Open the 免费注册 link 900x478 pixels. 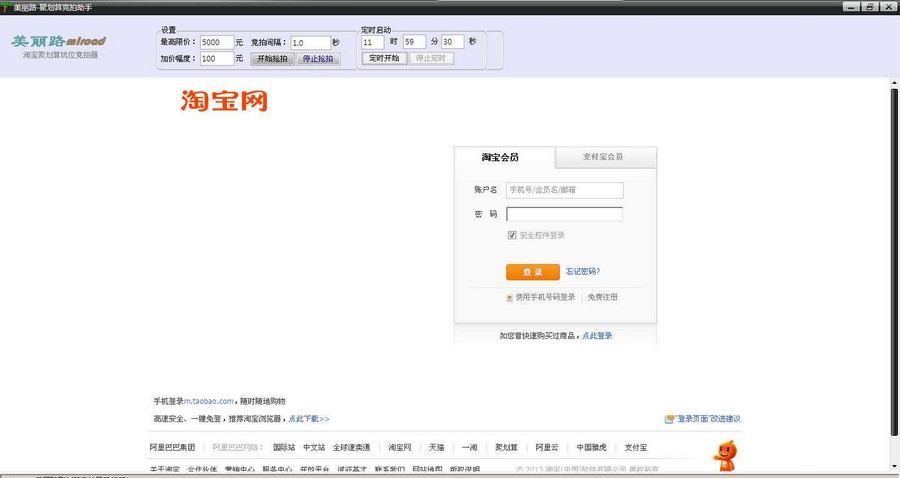pos(603,297)
